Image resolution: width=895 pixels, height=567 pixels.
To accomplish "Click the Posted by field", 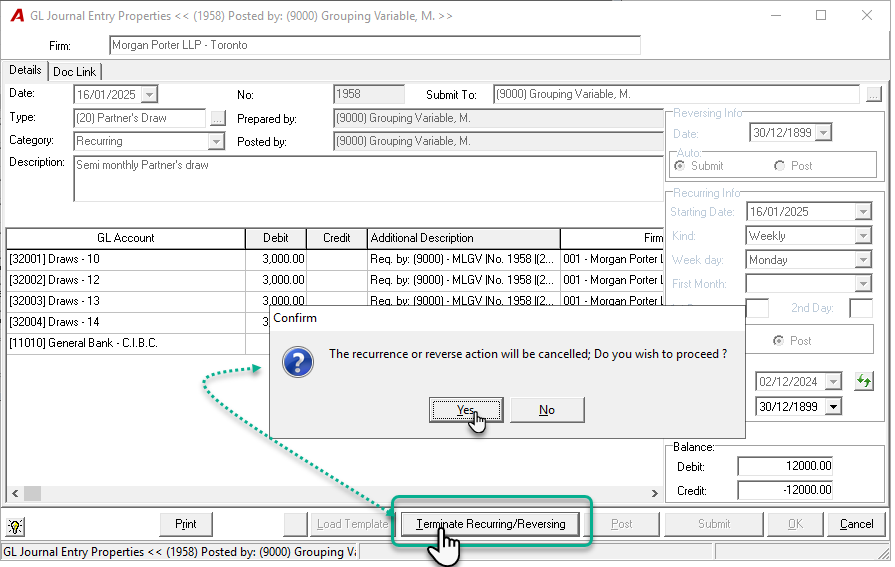I will (x=498, y=141).
